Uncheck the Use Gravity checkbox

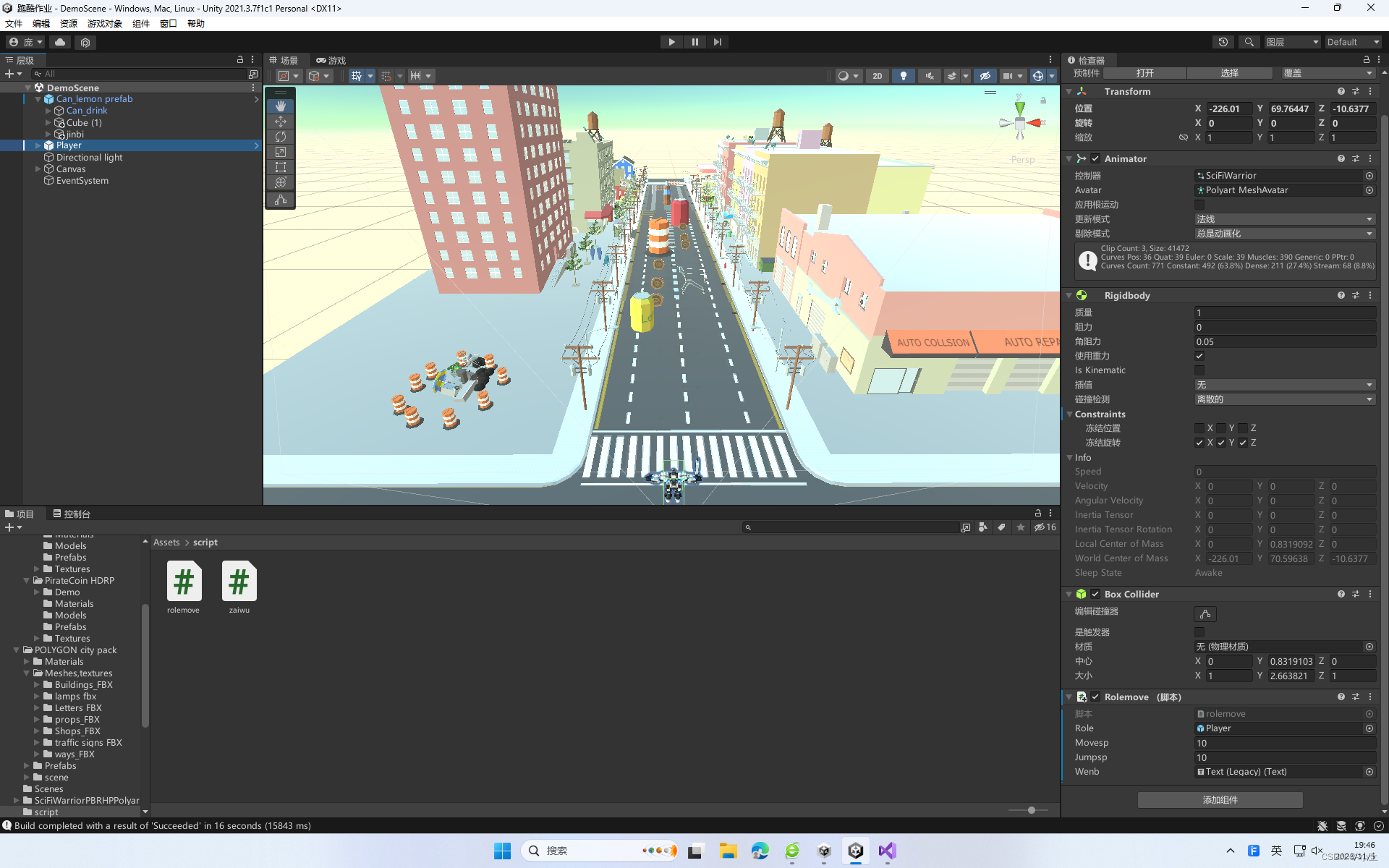(x=1199, y=356)
